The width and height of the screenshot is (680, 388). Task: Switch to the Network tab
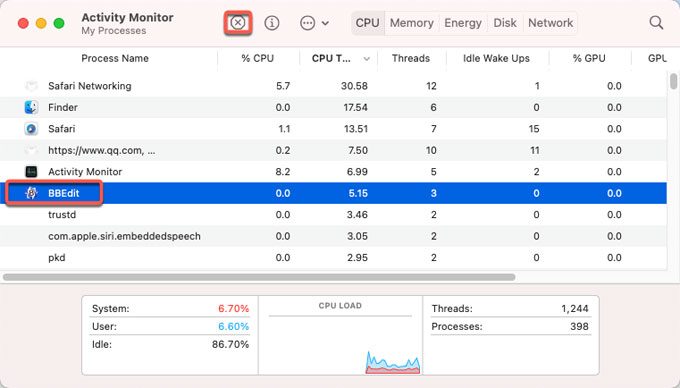pyautogui.click(x=550, y=23)
